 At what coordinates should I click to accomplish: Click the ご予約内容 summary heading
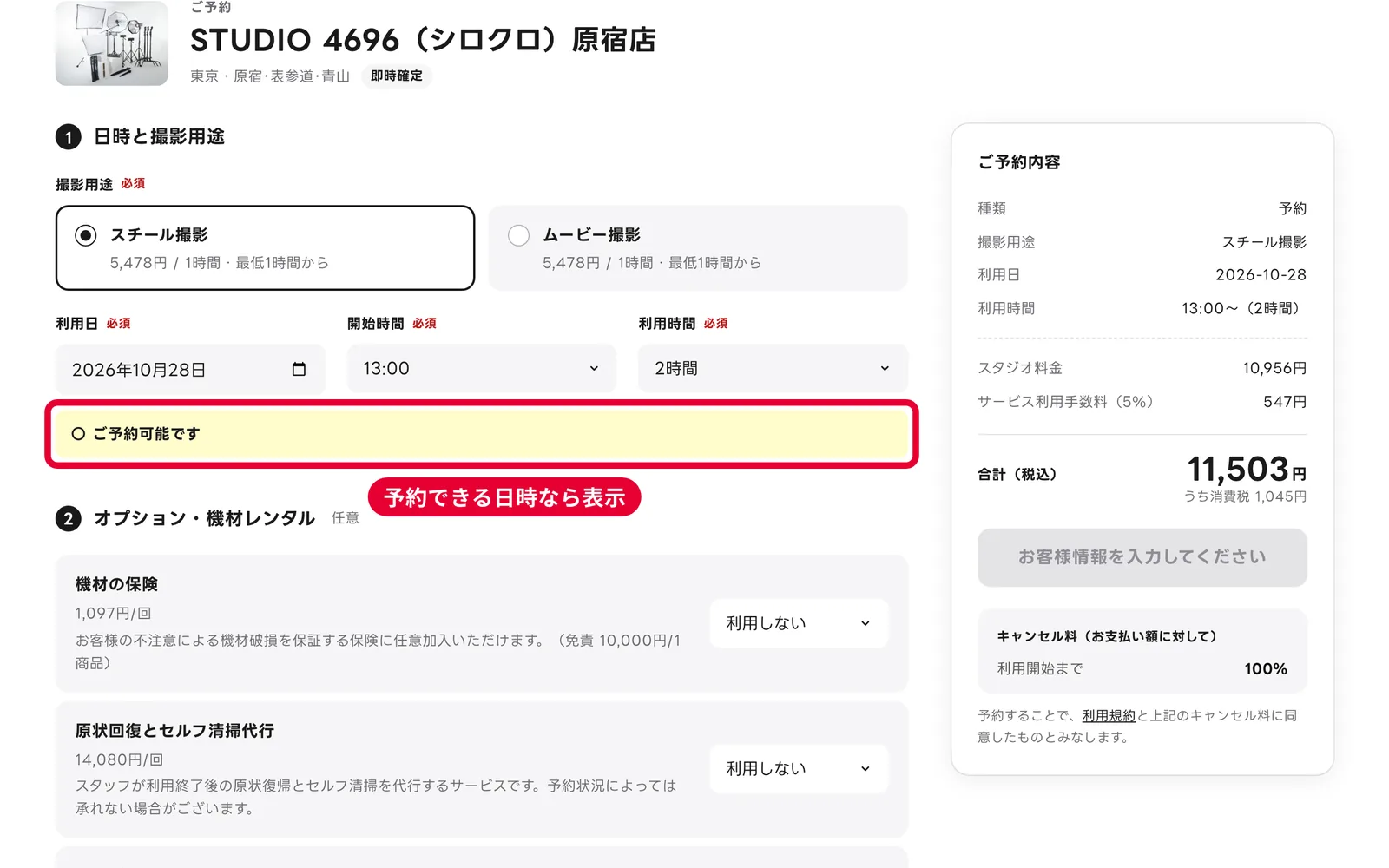1019,162
